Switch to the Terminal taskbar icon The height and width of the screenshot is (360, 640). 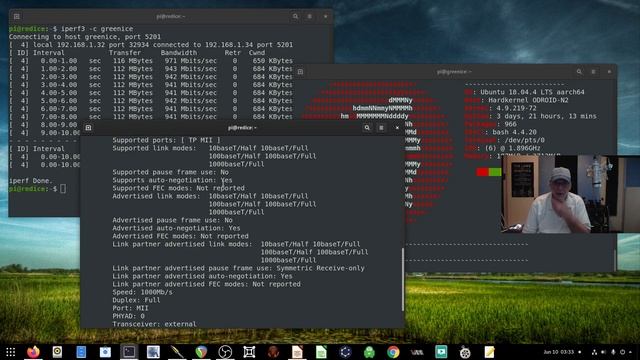(129, 352)
